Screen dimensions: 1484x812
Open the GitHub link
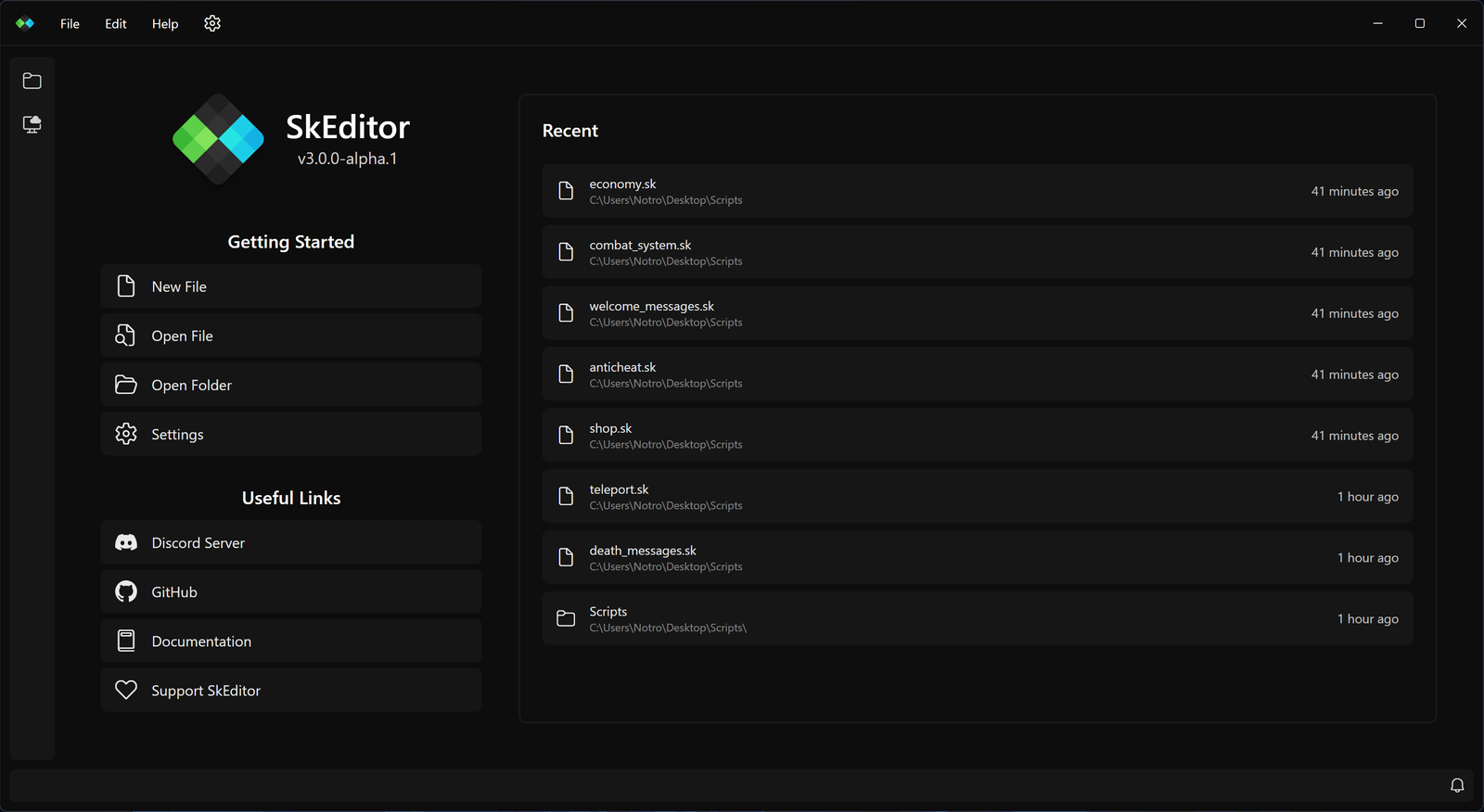pyautogui.click(x=291, y=591)
